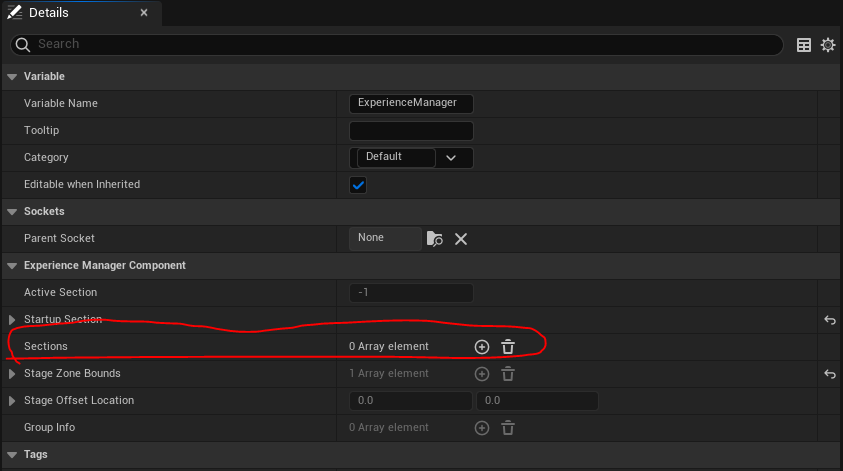Open Details panel settings gear
Screen dimensions: 843x471
click(x=827, y=45)
